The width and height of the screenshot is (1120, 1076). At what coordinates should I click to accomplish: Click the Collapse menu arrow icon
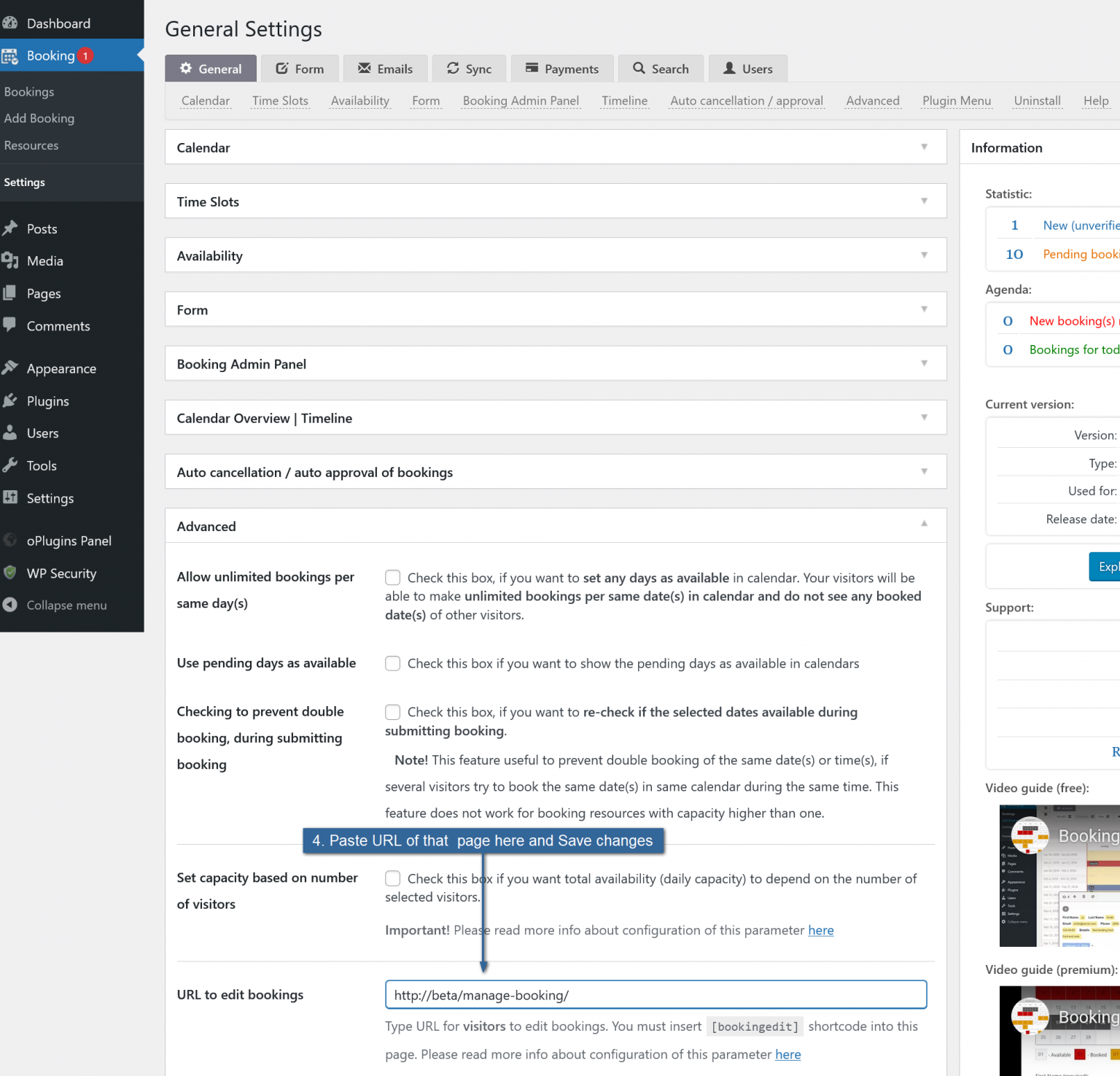tap(10, 605)
